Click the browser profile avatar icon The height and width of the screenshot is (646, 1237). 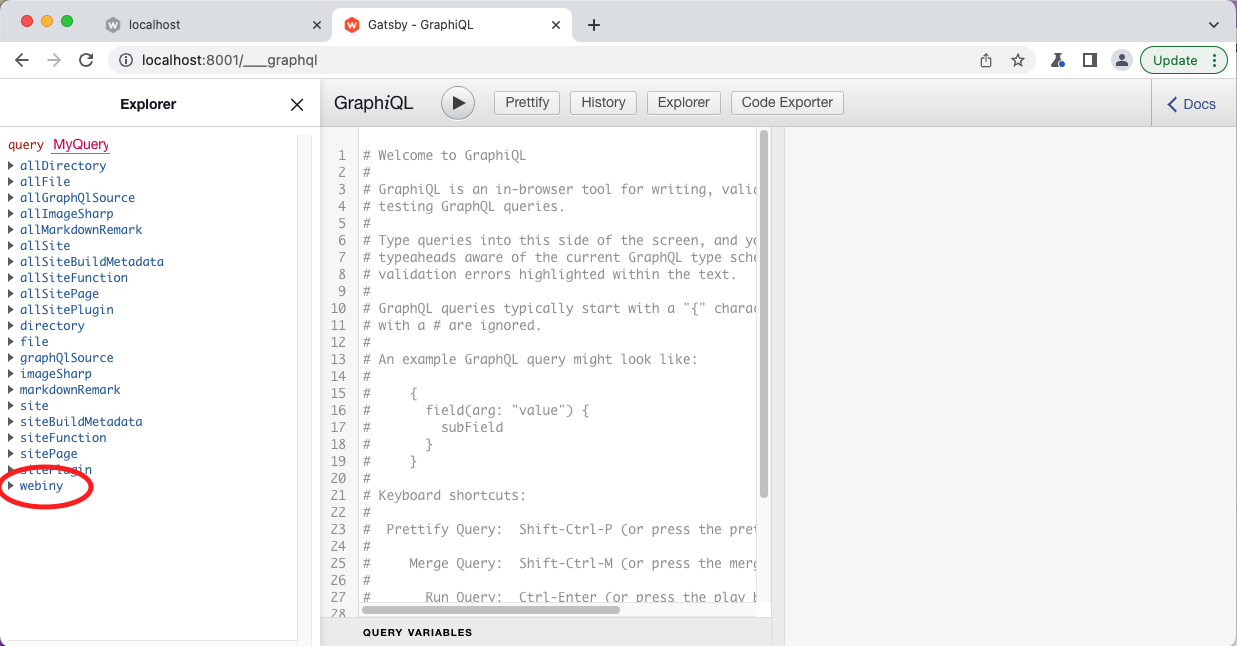(1121, 60)
